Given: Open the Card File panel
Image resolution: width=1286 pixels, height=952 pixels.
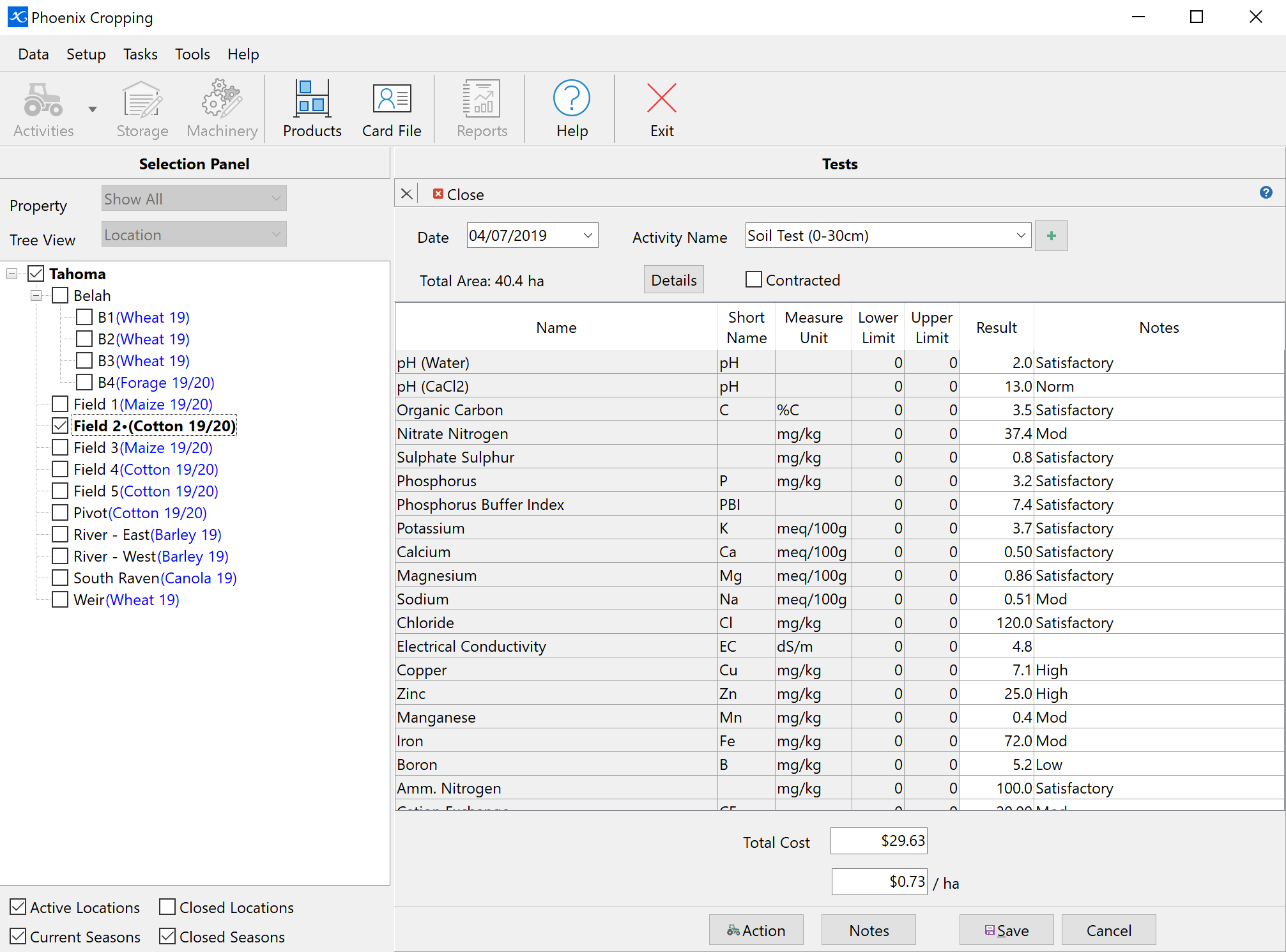Looking at the screenshot, I should pos(390,108).
